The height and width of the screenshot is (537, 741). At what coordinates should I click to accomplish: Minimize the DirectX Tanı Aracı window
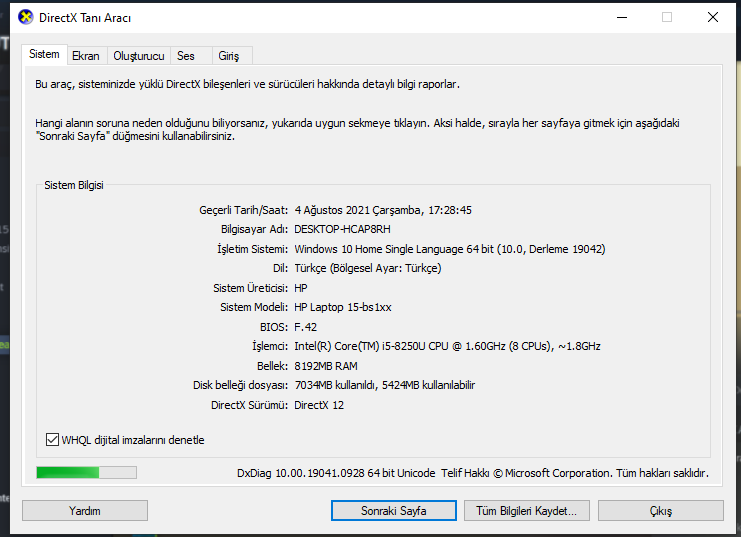pyautogui.click(x=622, y=17)
